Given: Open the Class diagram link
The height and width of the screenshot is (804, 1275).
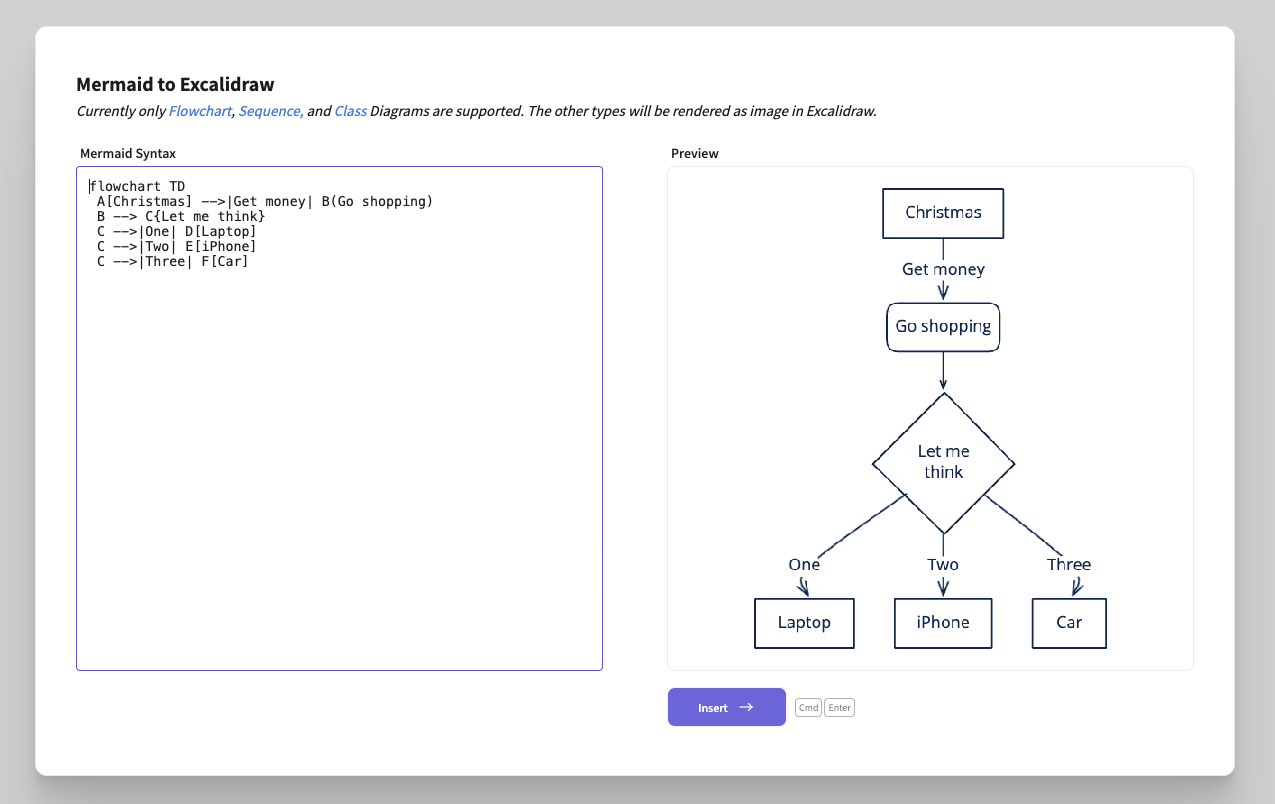Looking at the screenshot, I should (350, 111).
